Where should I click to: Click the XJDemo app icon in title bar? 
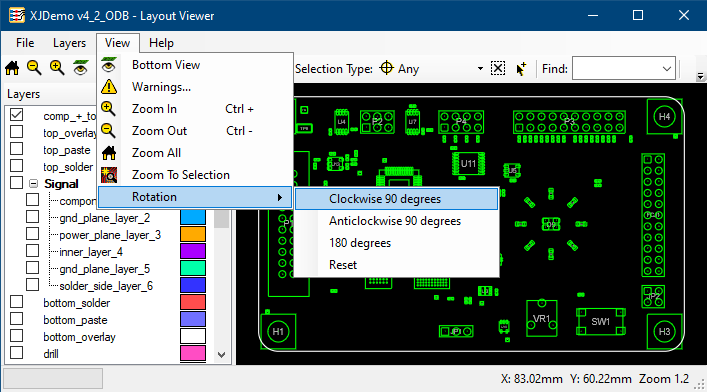coord(17,15)
